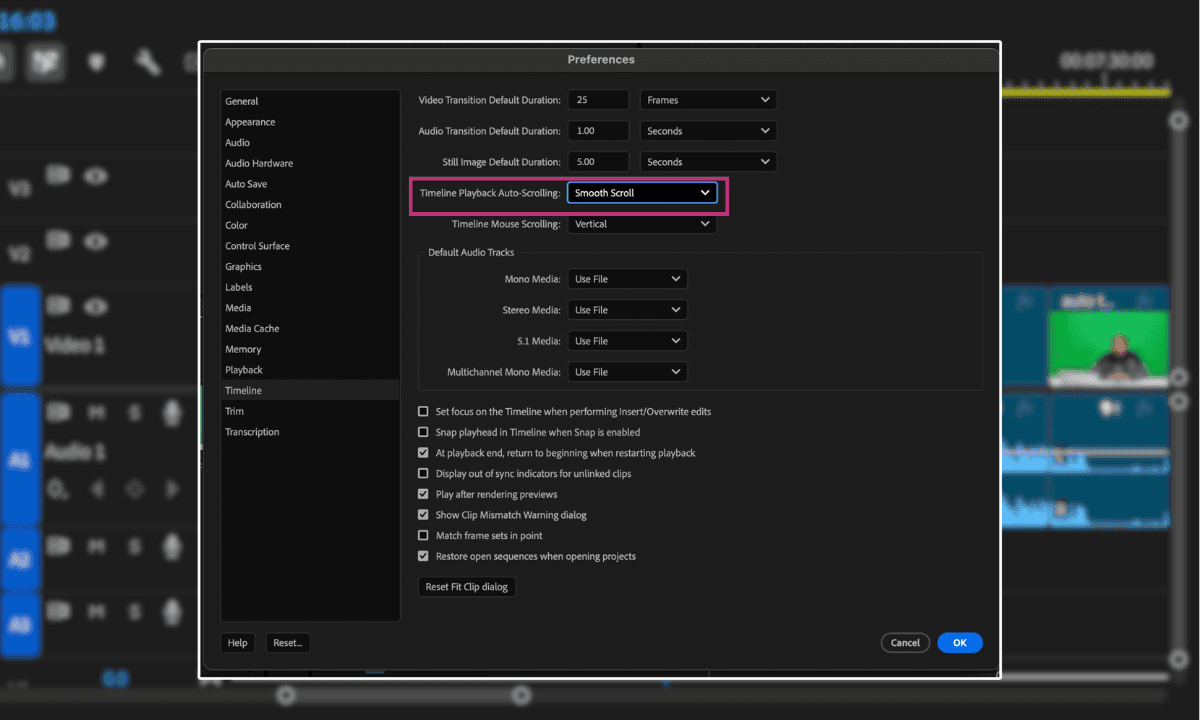Uncheck Show Clip Mismatch Warning dialog

click(x=423, y=515)
